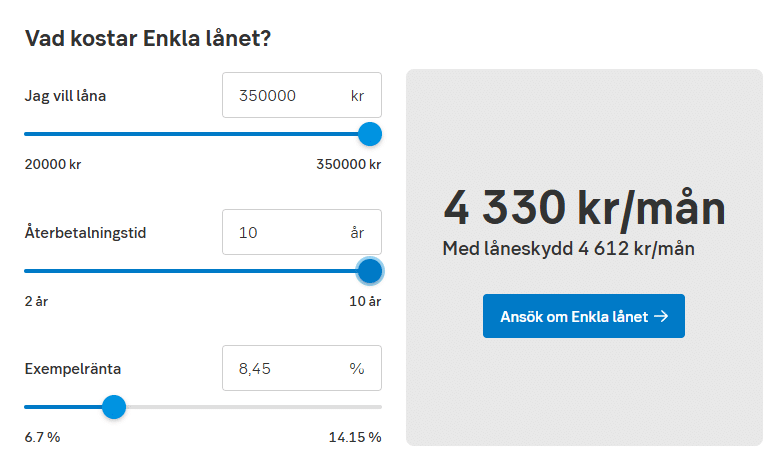This screenshot has width=777, height=452.
Task: Click the Jag vill låna slider handle
Action: point(370,134)
